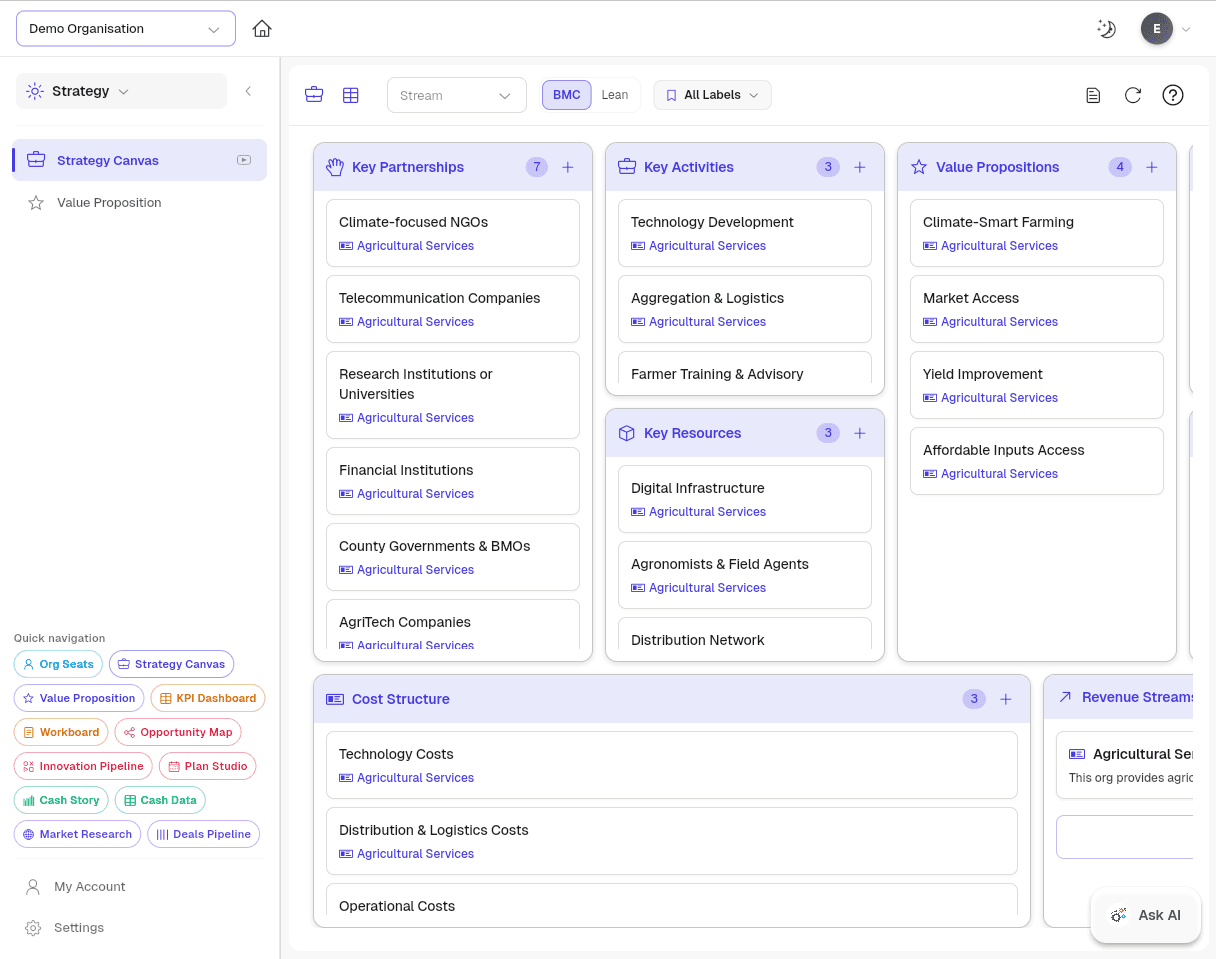Open the Distribution & Logistics Costs card
The image size is (1216, 959).
point(672,841)
